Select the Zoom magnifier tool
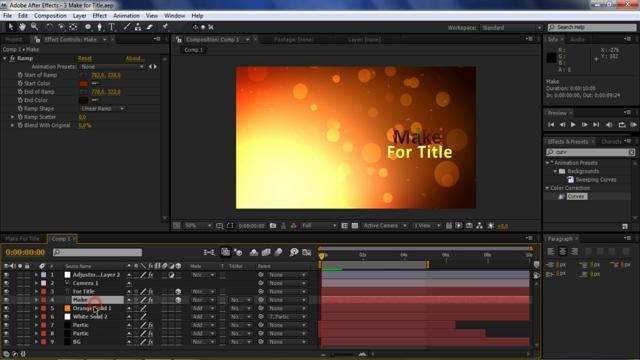This screenshot has height=360, width=640. pos(35,27)
